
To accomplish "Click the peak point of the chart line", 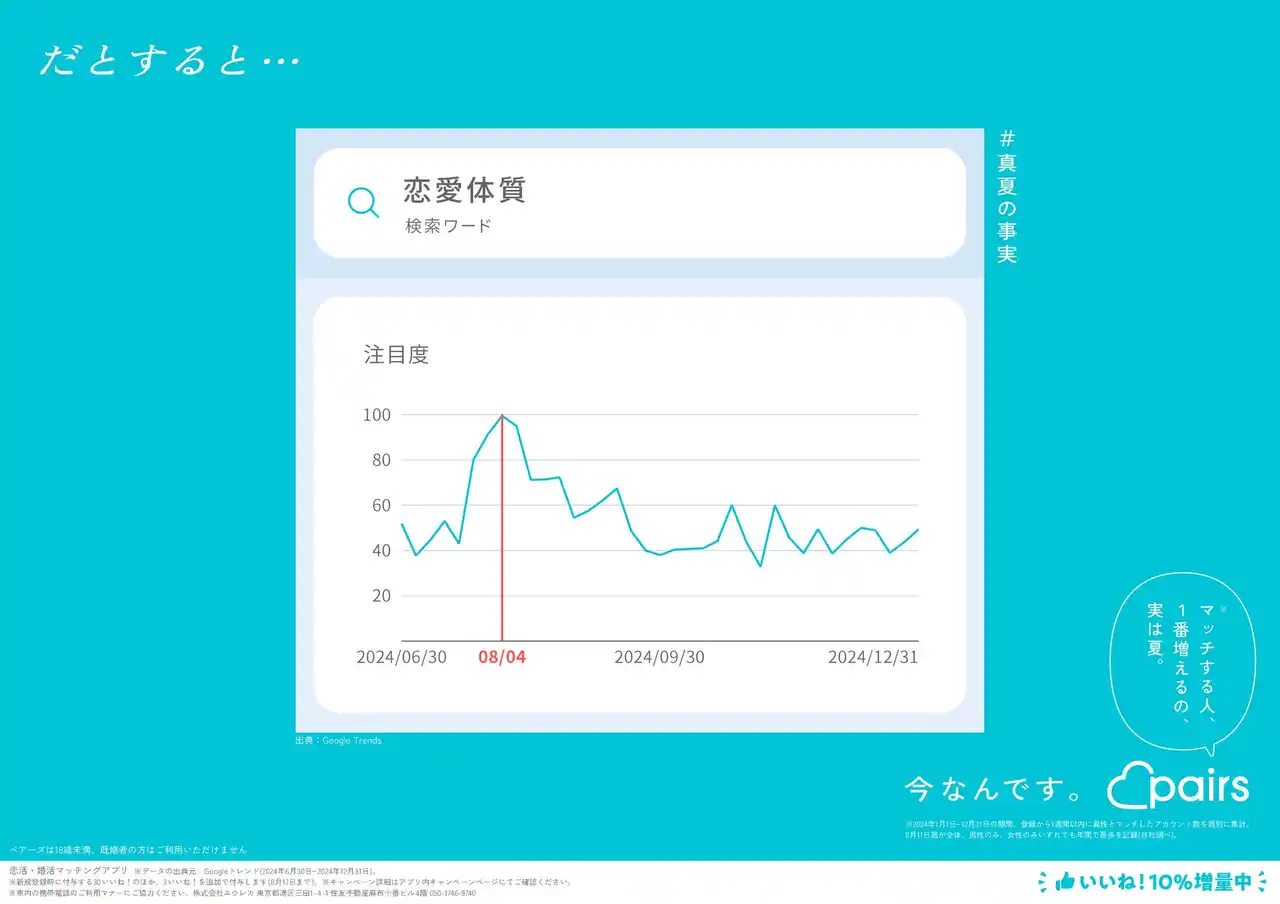I will [x=502, y=415].
